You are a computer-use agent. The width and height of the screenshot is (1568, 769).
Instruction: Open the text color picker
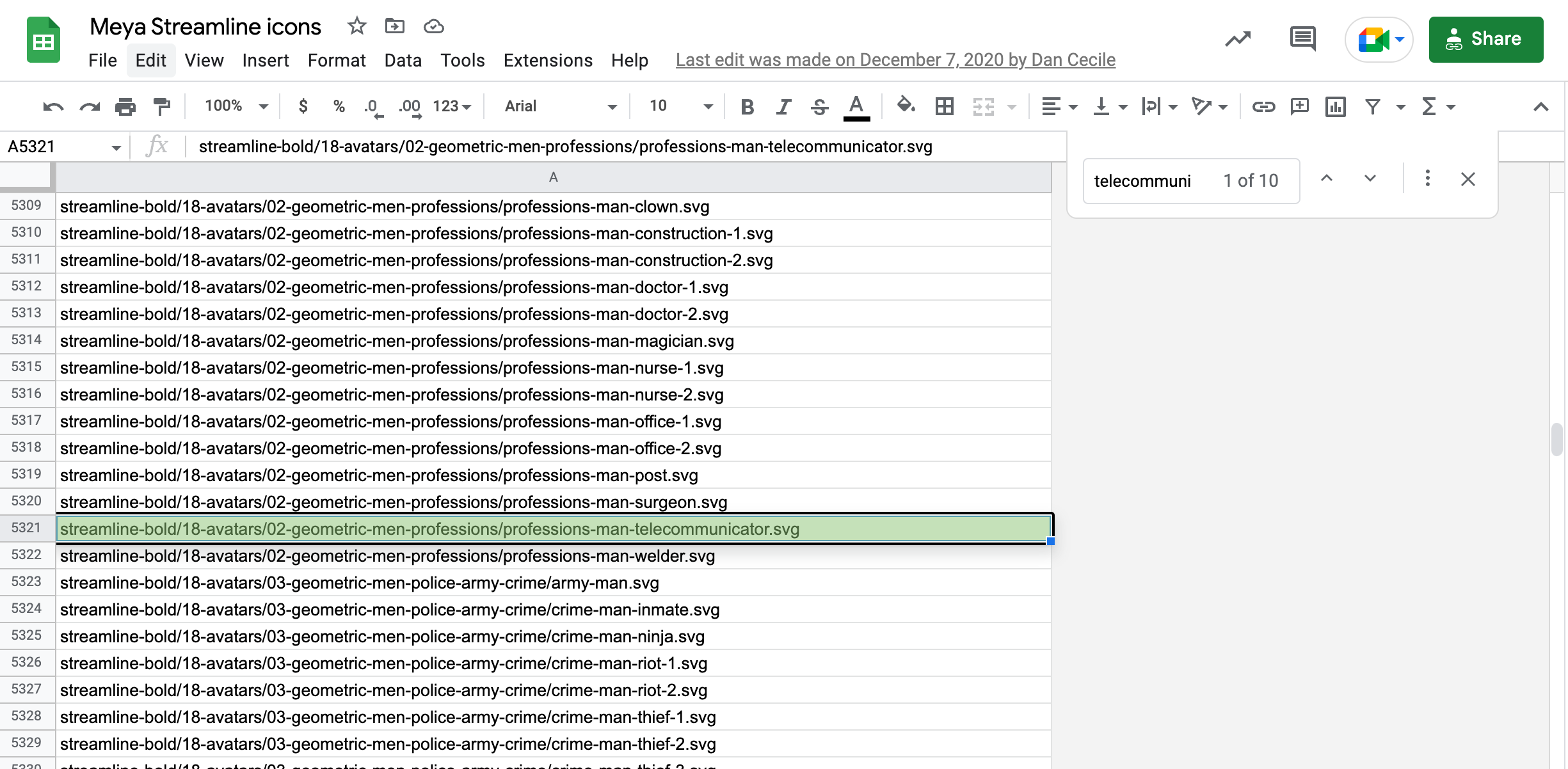pyautogui.click(x=856, y=106)
